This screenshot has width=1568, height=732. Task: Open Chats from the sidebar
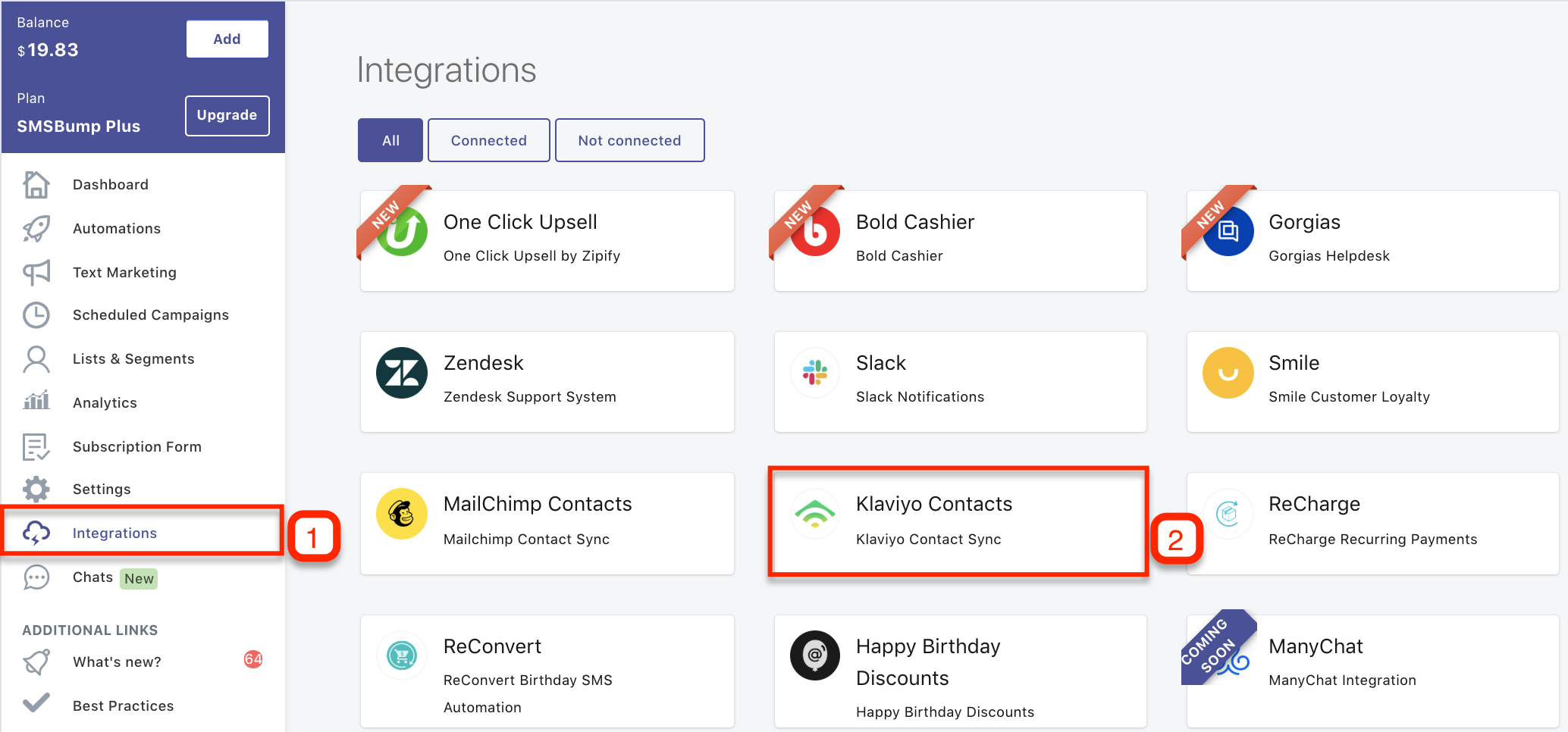point(93,577)
